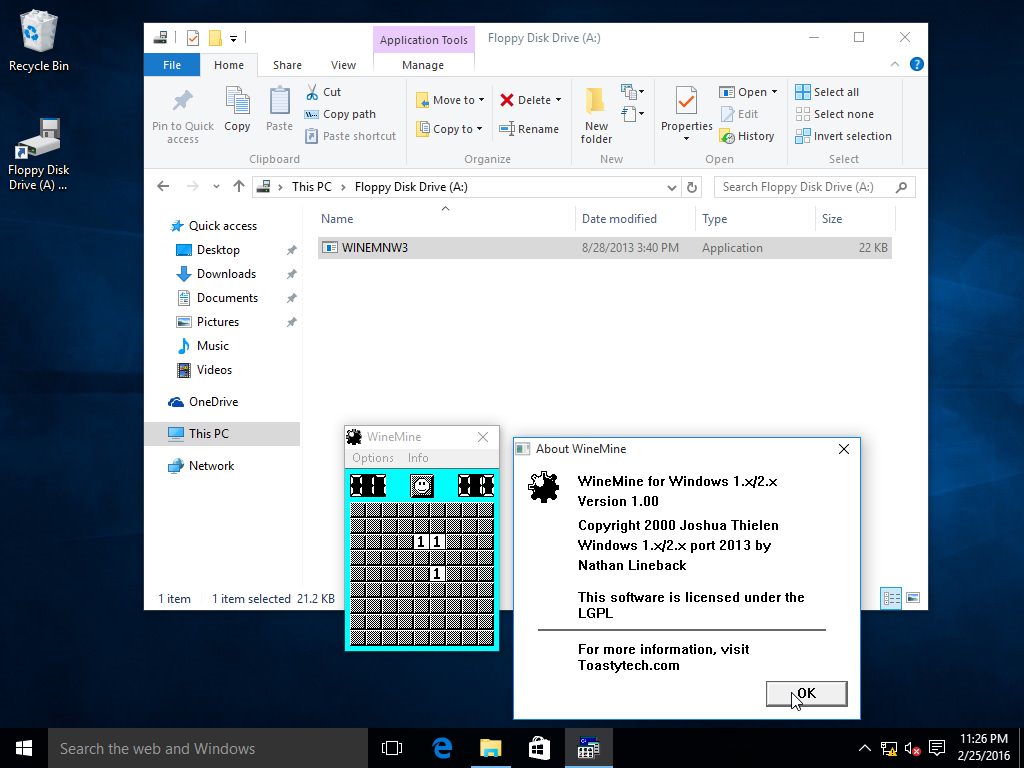Expand the Properties dropdown arrow
The image size is (1024, 768).
[x=686, y=138]
